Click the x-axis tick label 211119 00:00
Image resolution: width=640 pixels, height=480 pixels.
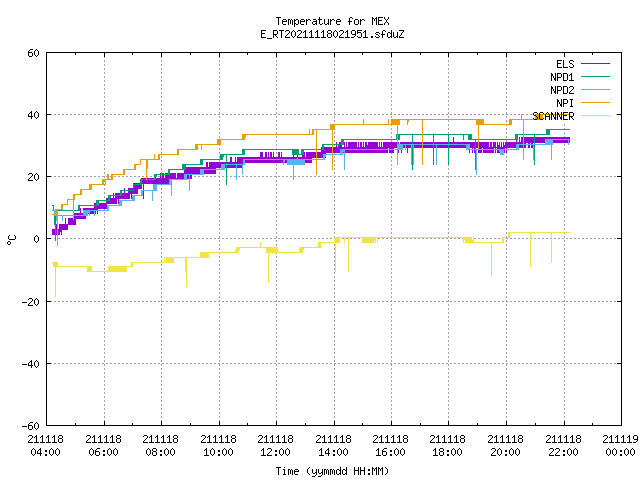(x=621, y=446)
